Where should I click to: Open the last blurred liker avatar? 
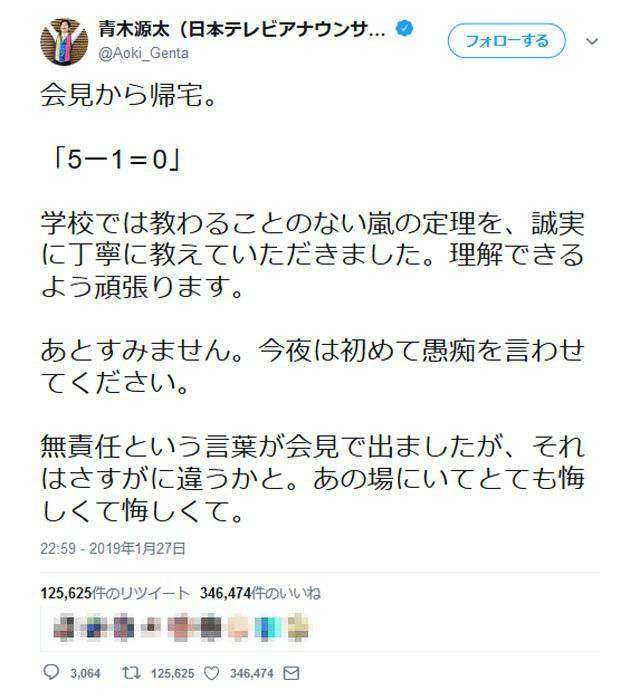(298, 627)
